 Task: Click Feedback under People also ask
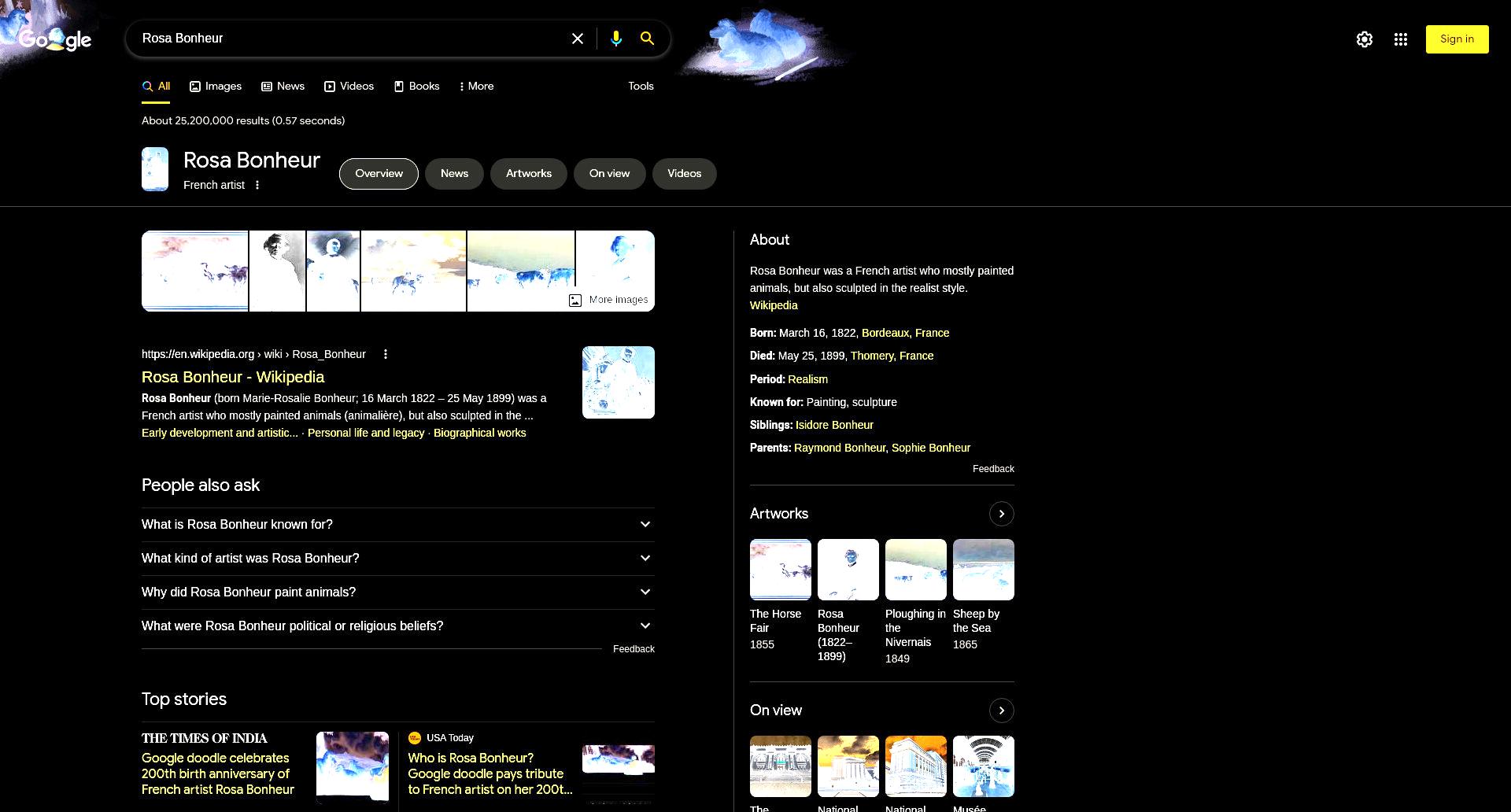pyautogui.click(x=634, y=649)
